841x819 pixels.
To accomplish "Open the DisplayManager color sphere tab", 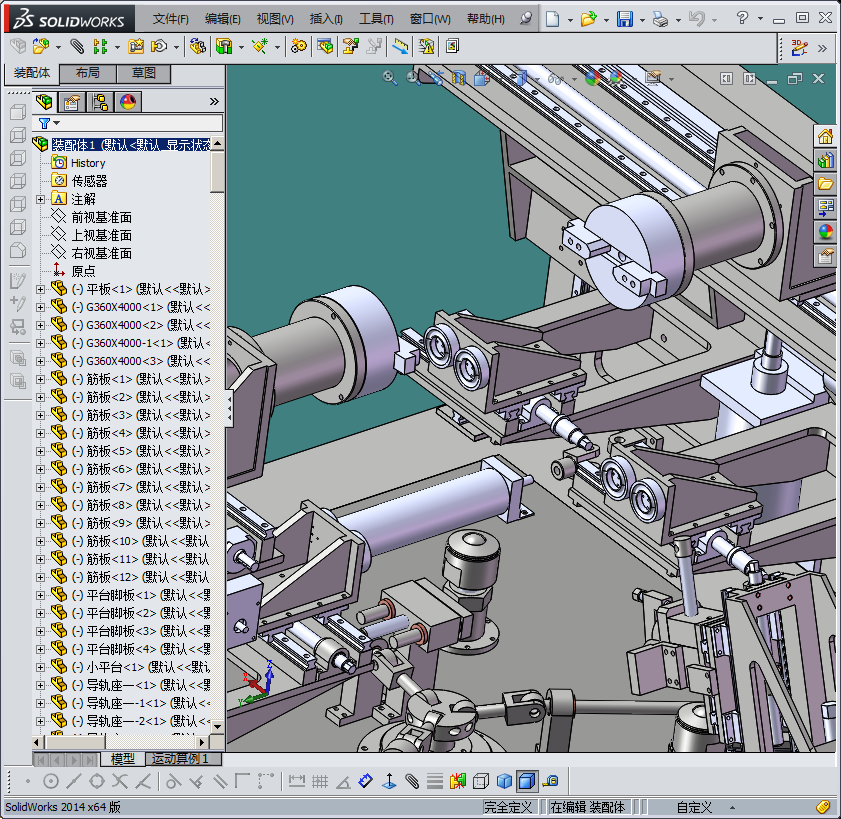I will pos(128,101).
